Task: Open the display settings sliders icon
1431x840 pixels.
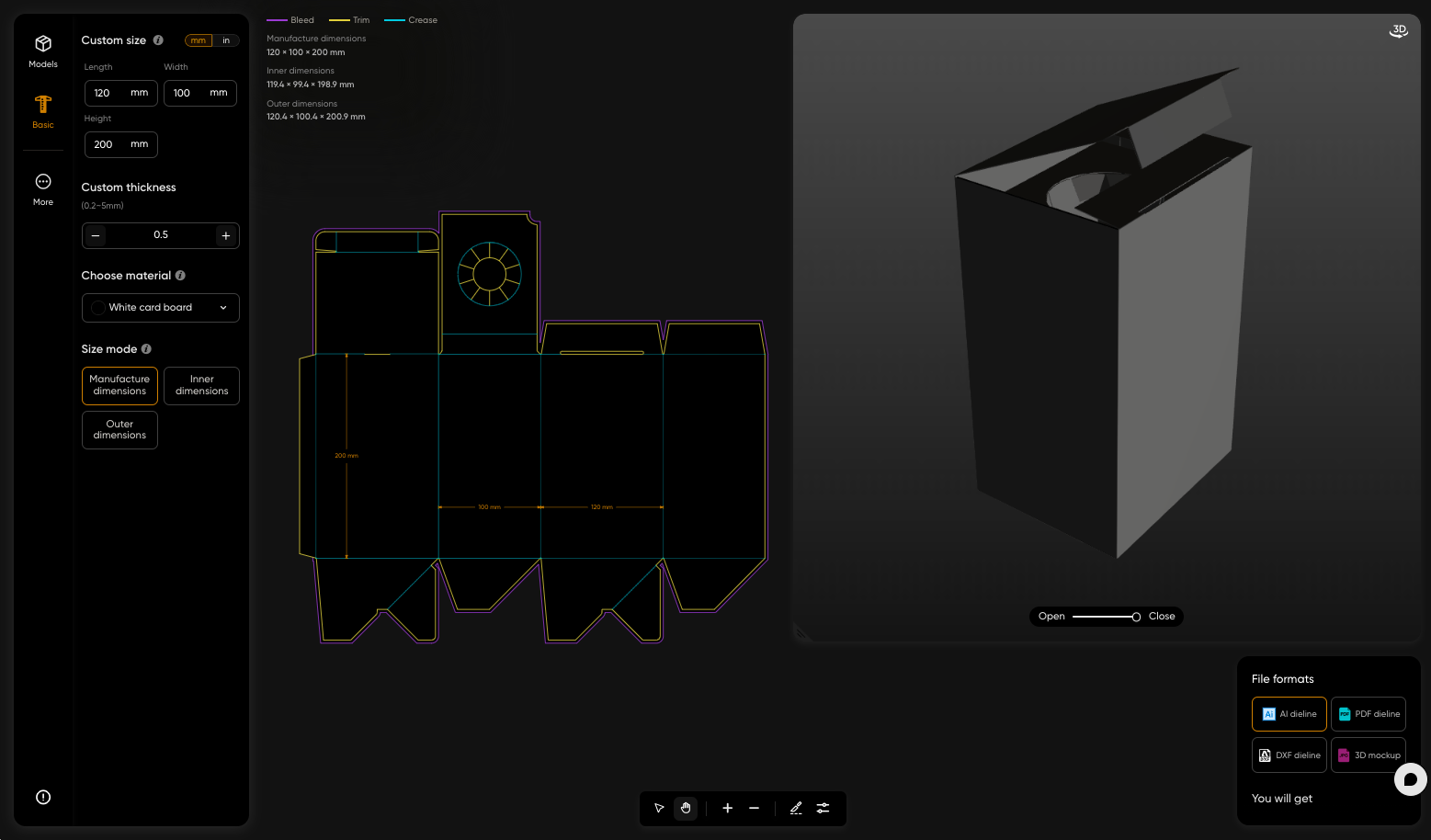Action: pyautogui.click(x=823, y=809)
